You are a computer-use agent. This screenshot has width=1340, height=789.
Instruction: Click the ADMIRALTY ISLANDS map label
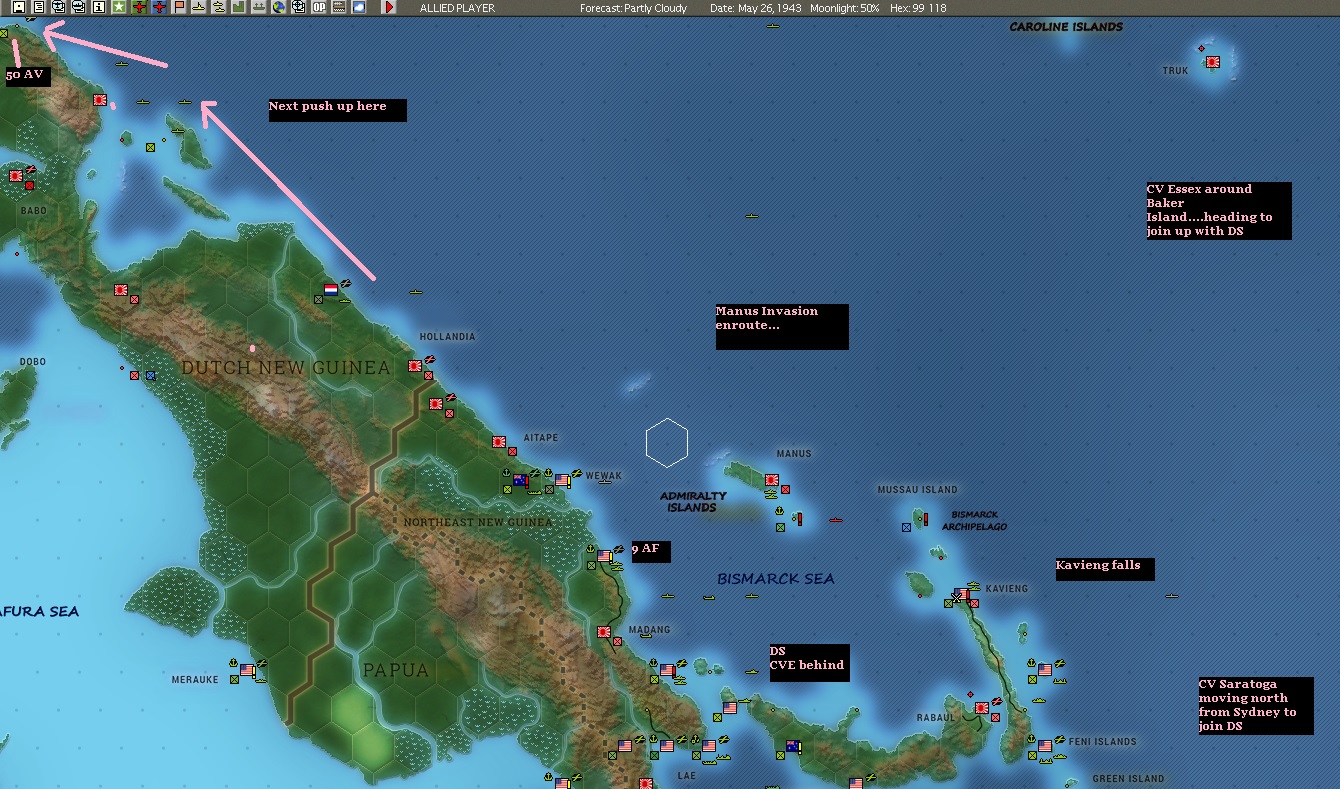(x=693, y=502)
